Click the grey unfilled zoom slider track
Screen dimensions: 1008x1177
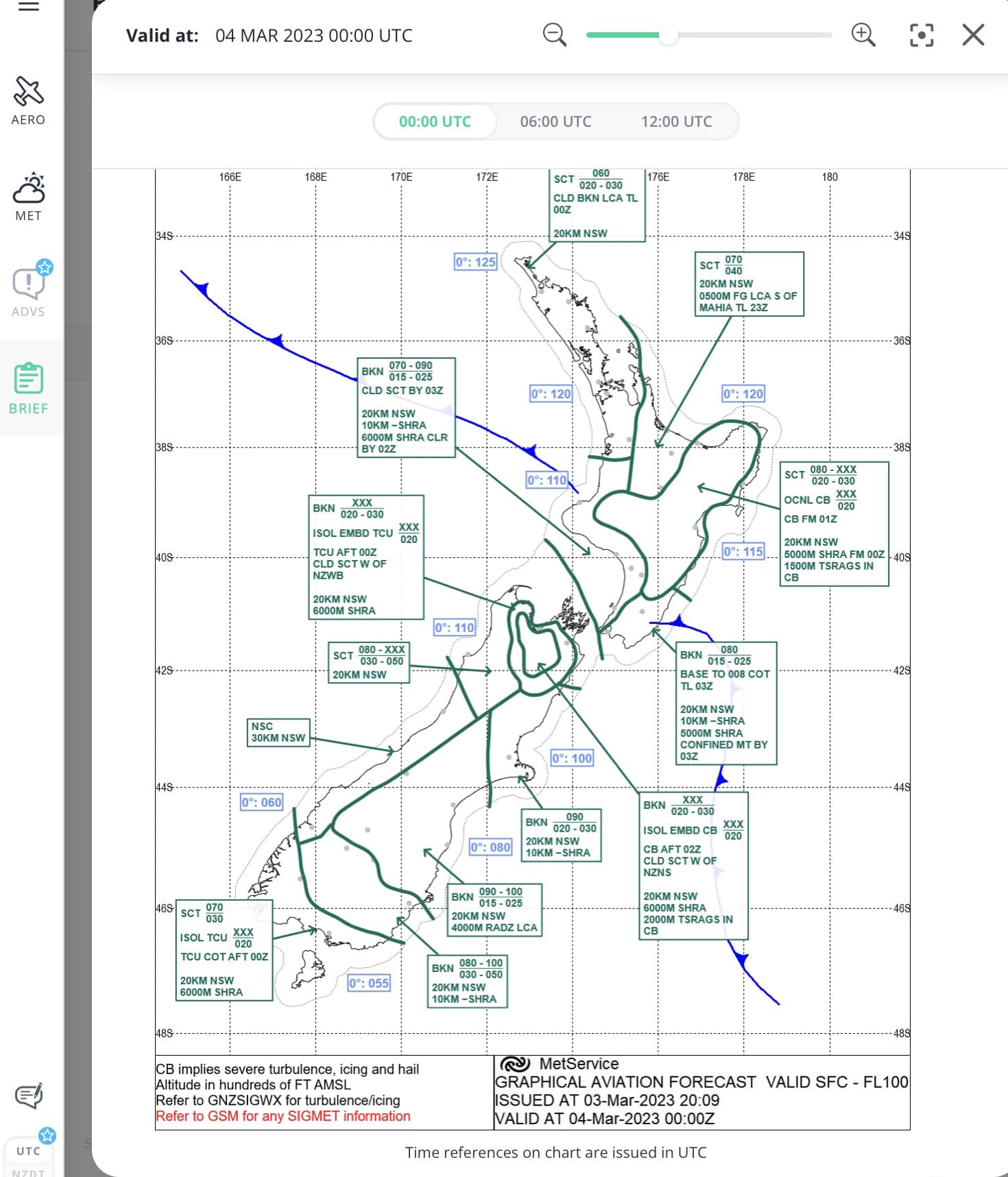click(x=754, y=35)
